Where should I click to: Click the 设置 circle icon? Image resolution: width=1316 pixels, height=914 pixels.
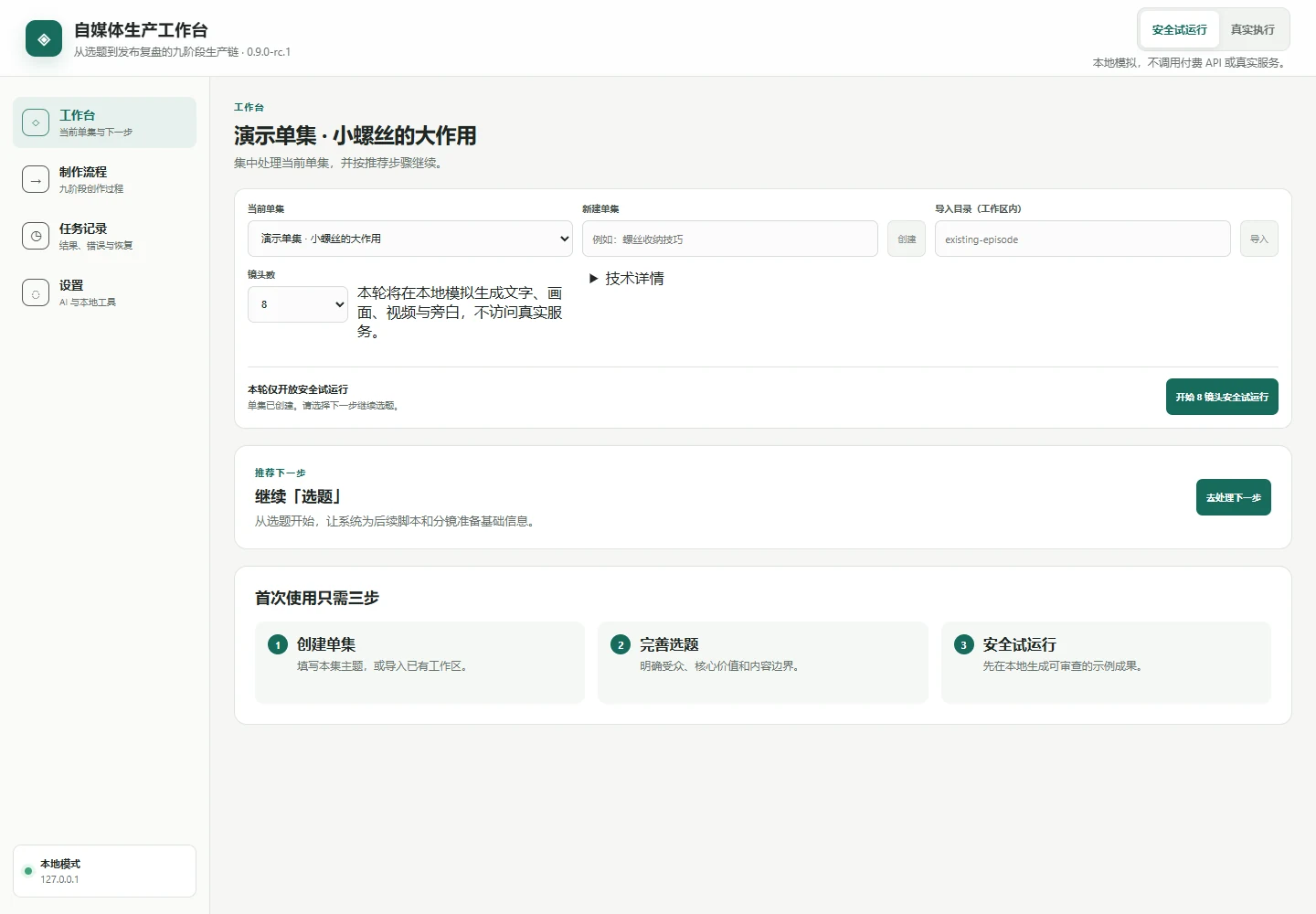tap(36, 292)
